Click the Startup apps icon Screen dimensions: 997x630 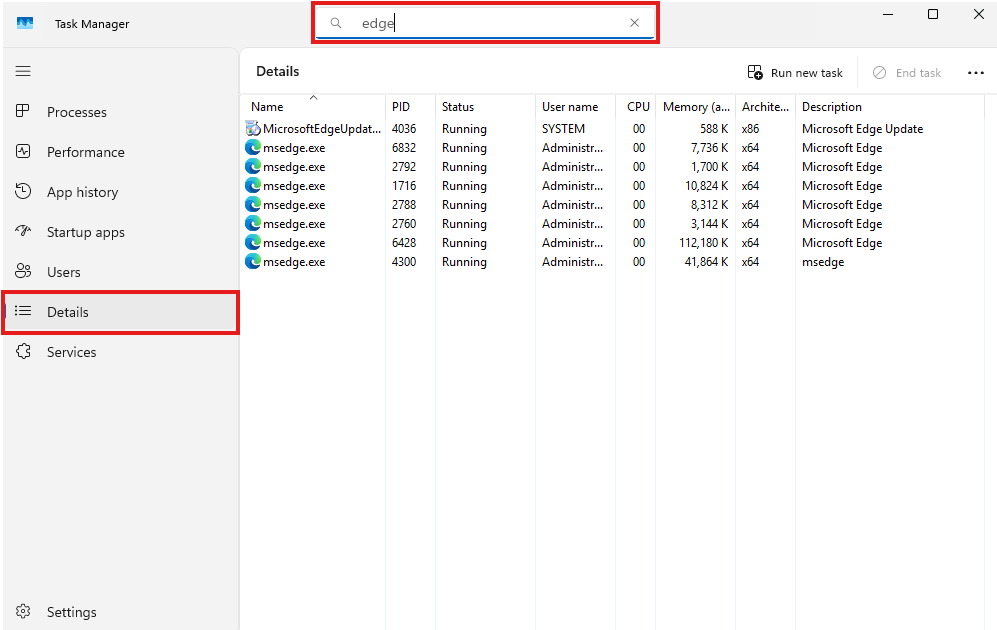click(23, 232)
